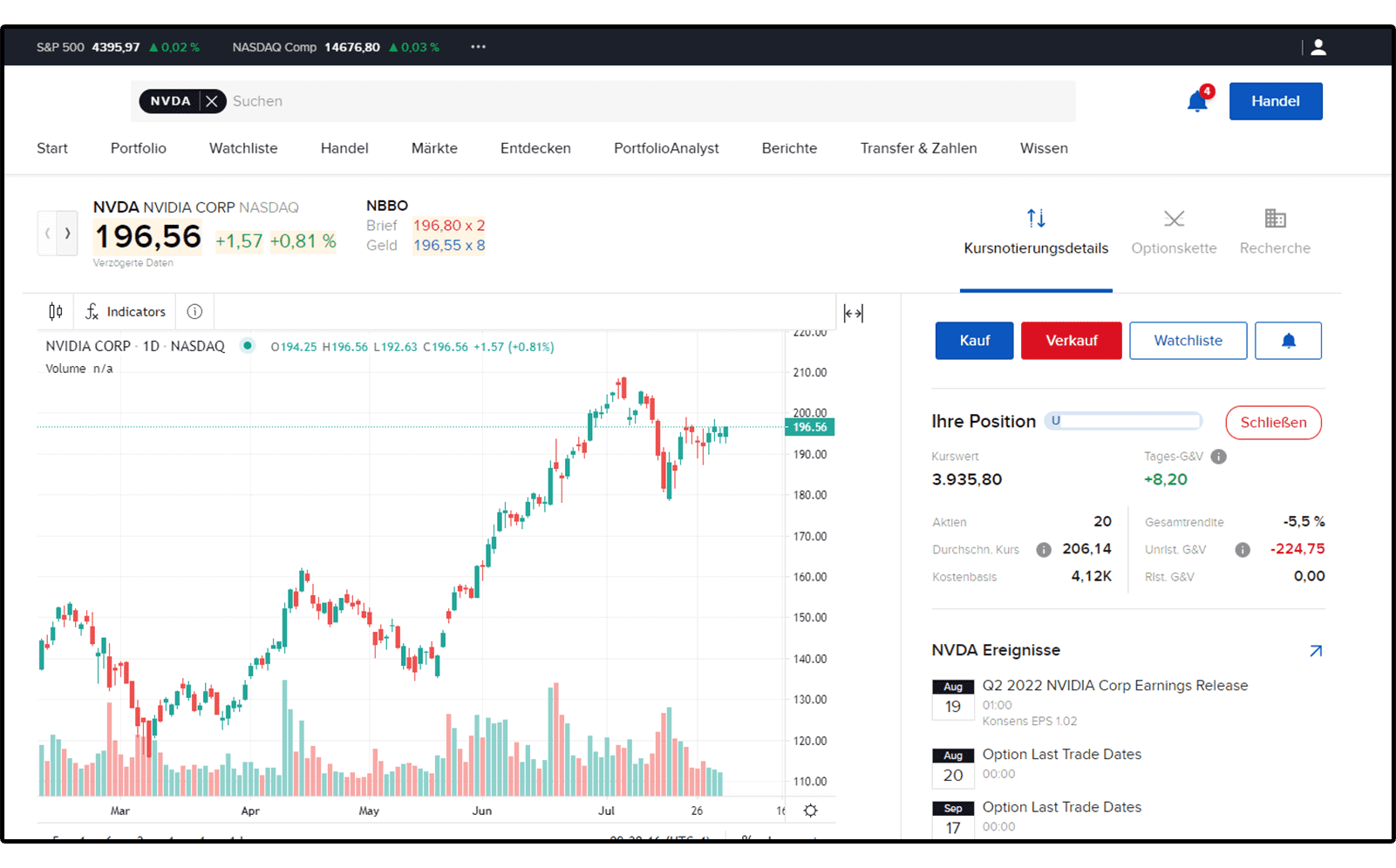Image resolution: width=1396 pixels, height=868 pixels.
Task: Expand chart width with arrows icon
Action: click(x=854, y=313)
